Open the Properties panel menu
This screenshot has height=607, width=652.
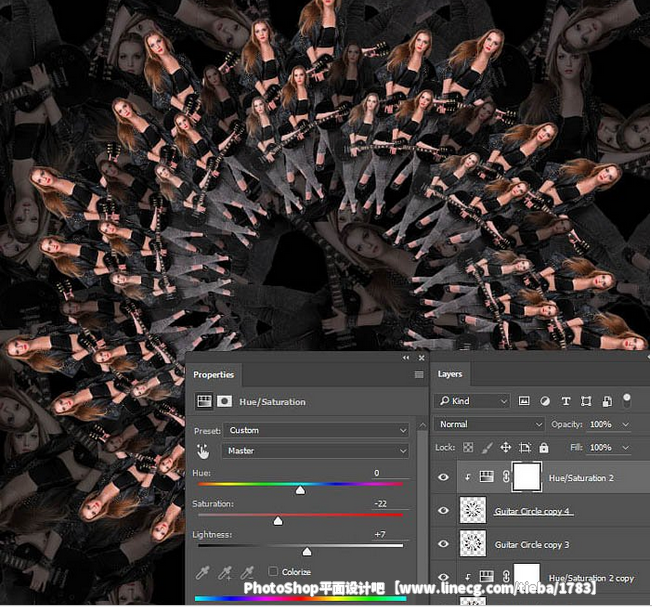coord(419,375)
